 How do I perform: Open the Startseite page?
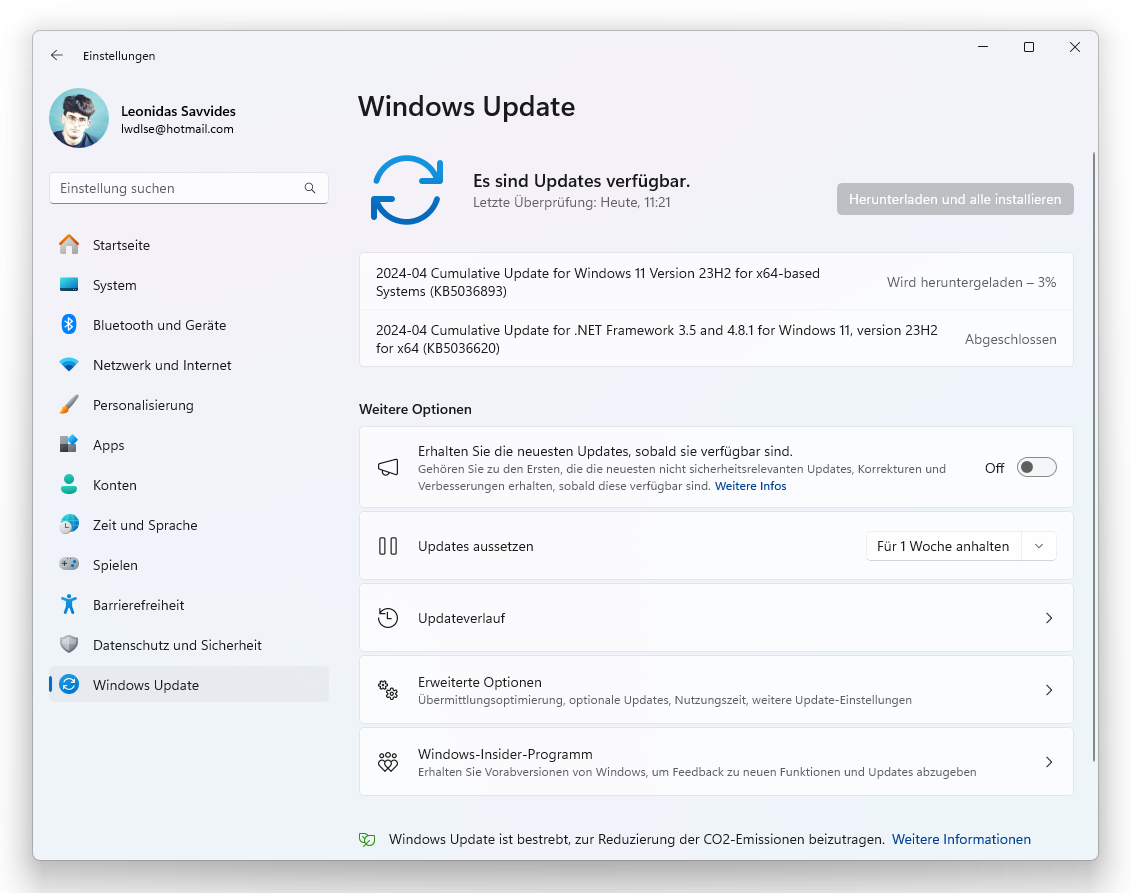pyautogui.click(x=189, y=245)
